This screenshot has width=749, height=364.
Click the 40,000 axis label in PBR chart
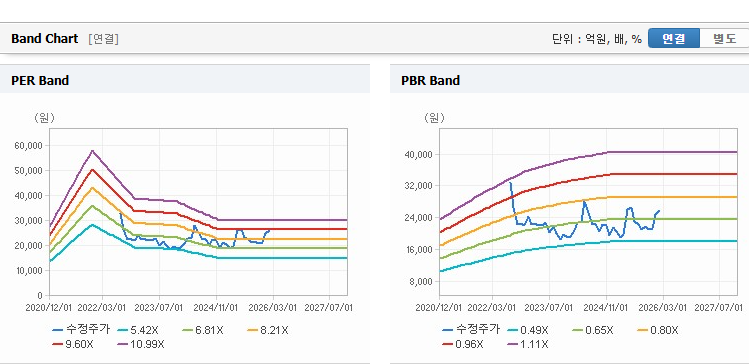[x=419, y=154]
